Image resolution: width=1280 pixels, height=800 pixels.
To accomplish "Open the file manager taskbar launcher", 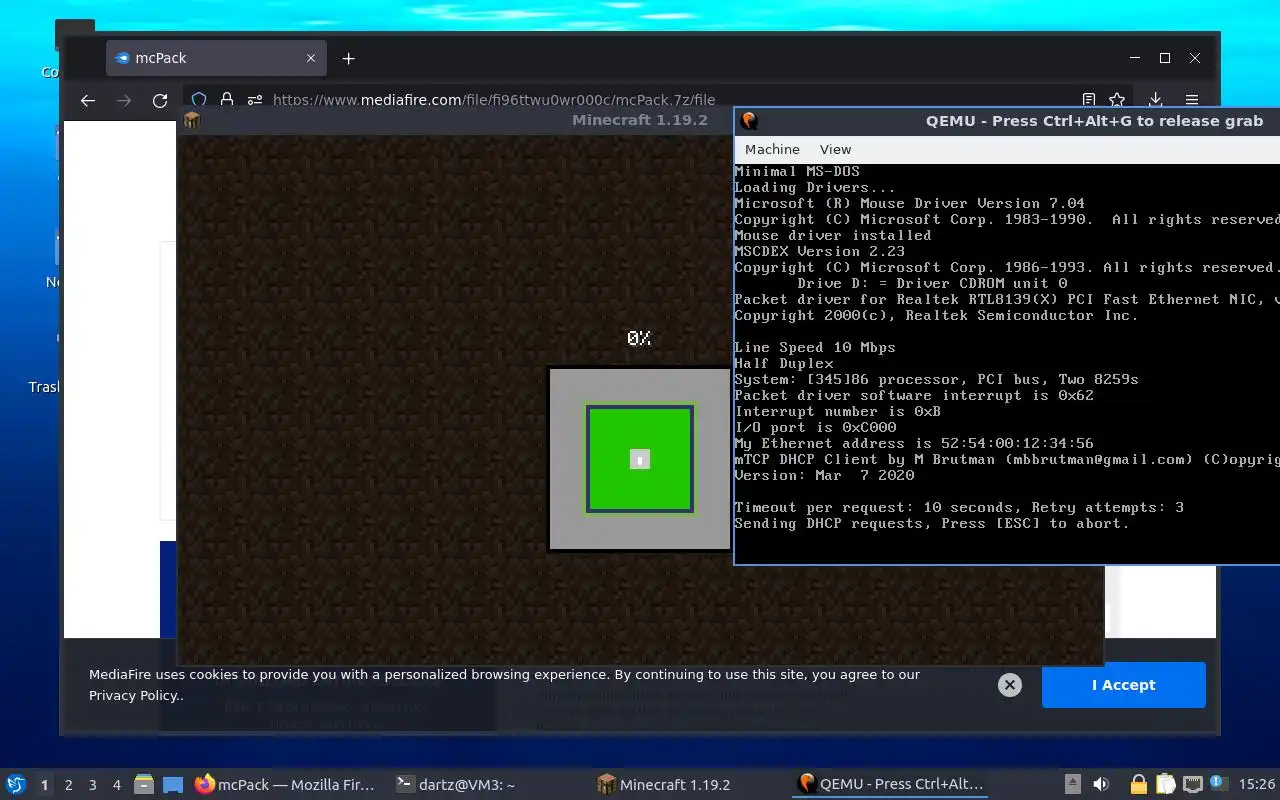I will [144, 785].
